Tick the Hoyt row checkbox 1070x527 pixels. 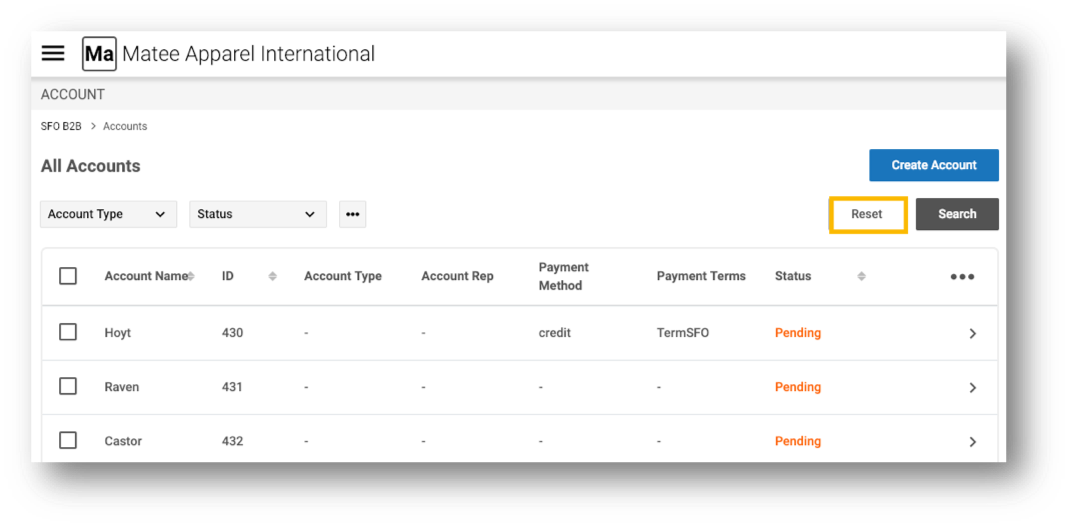point(68,332)
